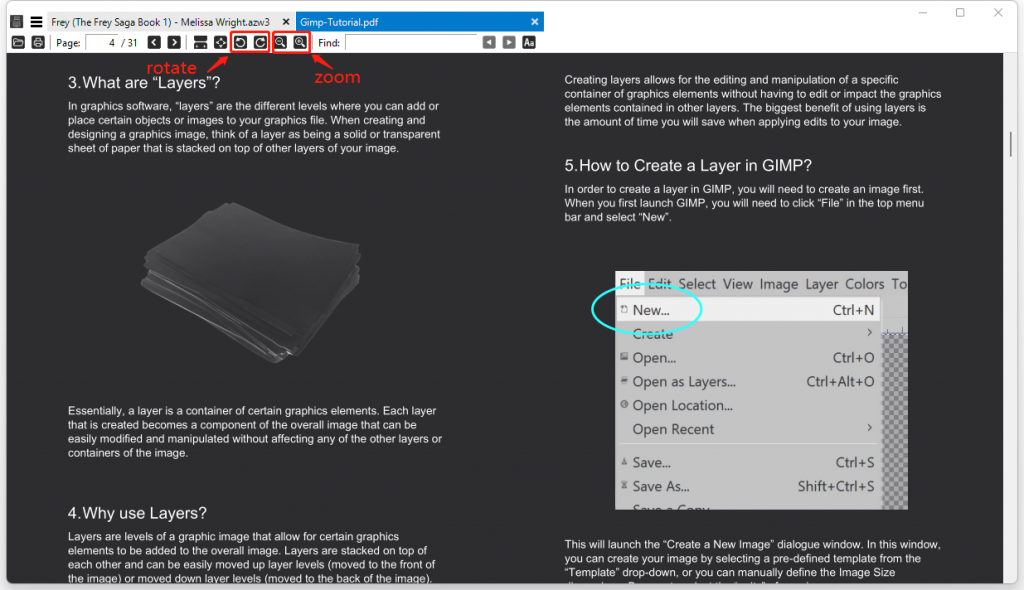The width and height of the screenshot is (1024, 590).
Task: Click the vertical scrollbar thumb
Action: 1011,143
